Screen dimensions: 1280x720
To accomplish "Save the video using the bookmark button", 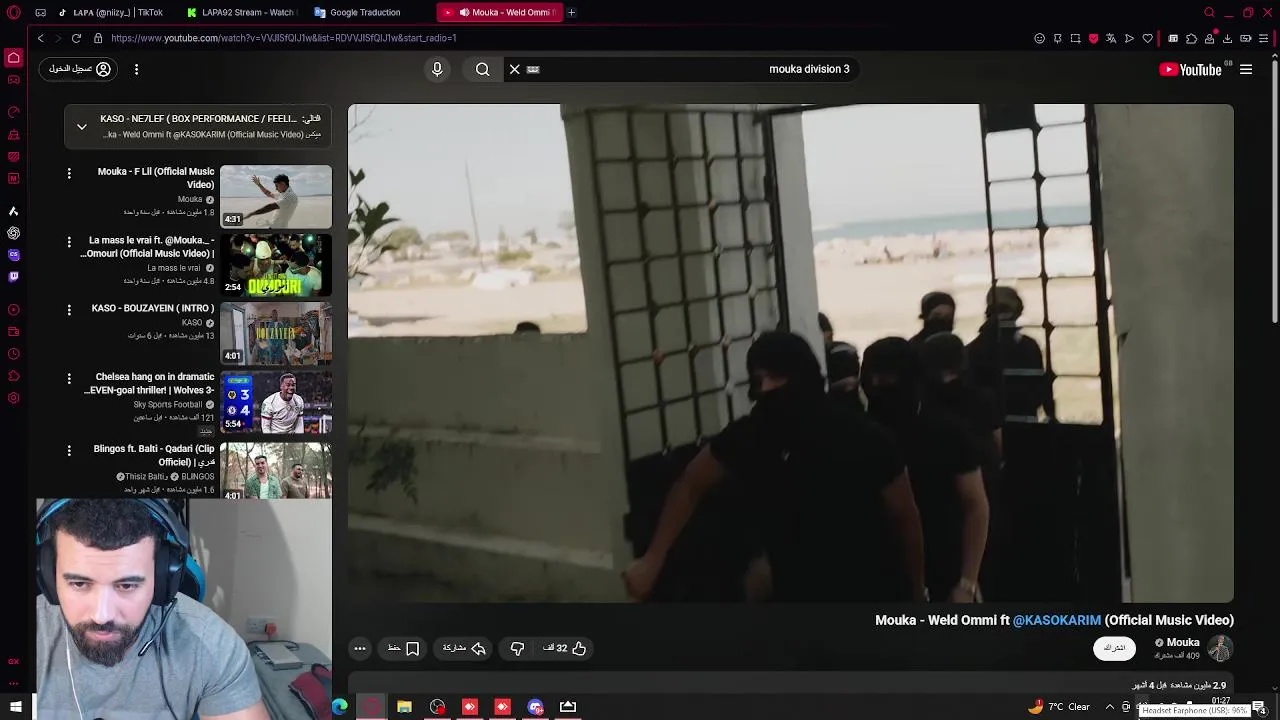I will click(404, 648).
